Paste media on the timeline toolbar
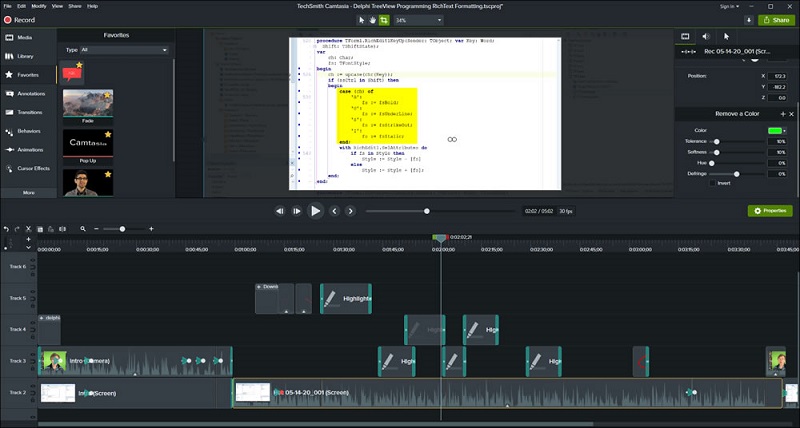Screen dimensions: 800x428 (51, 229)
